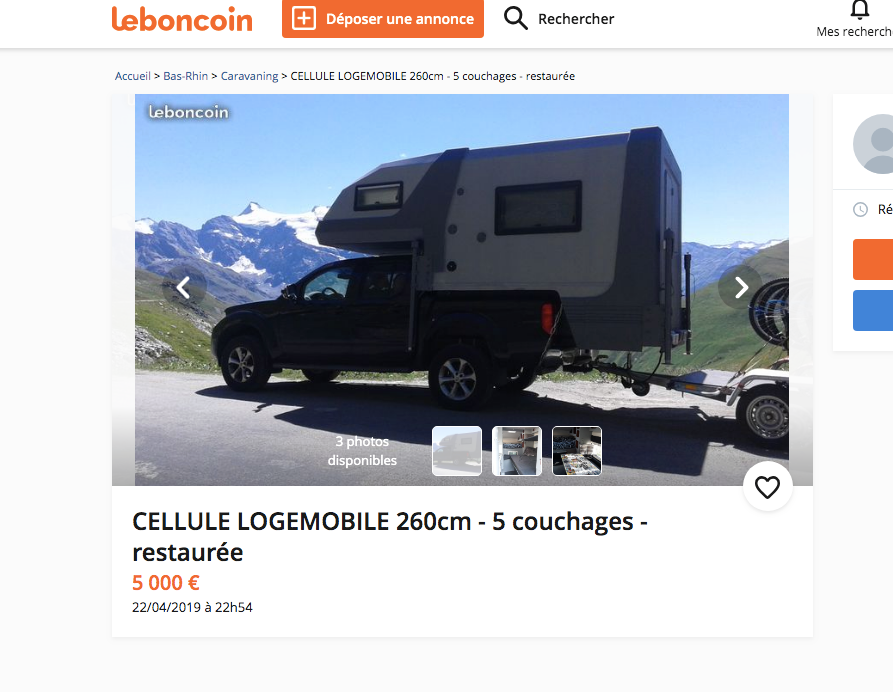This screenshot has width=893, height=692.
Task: Open the Caravaning category breadcrumb
Action: [249, 76]
